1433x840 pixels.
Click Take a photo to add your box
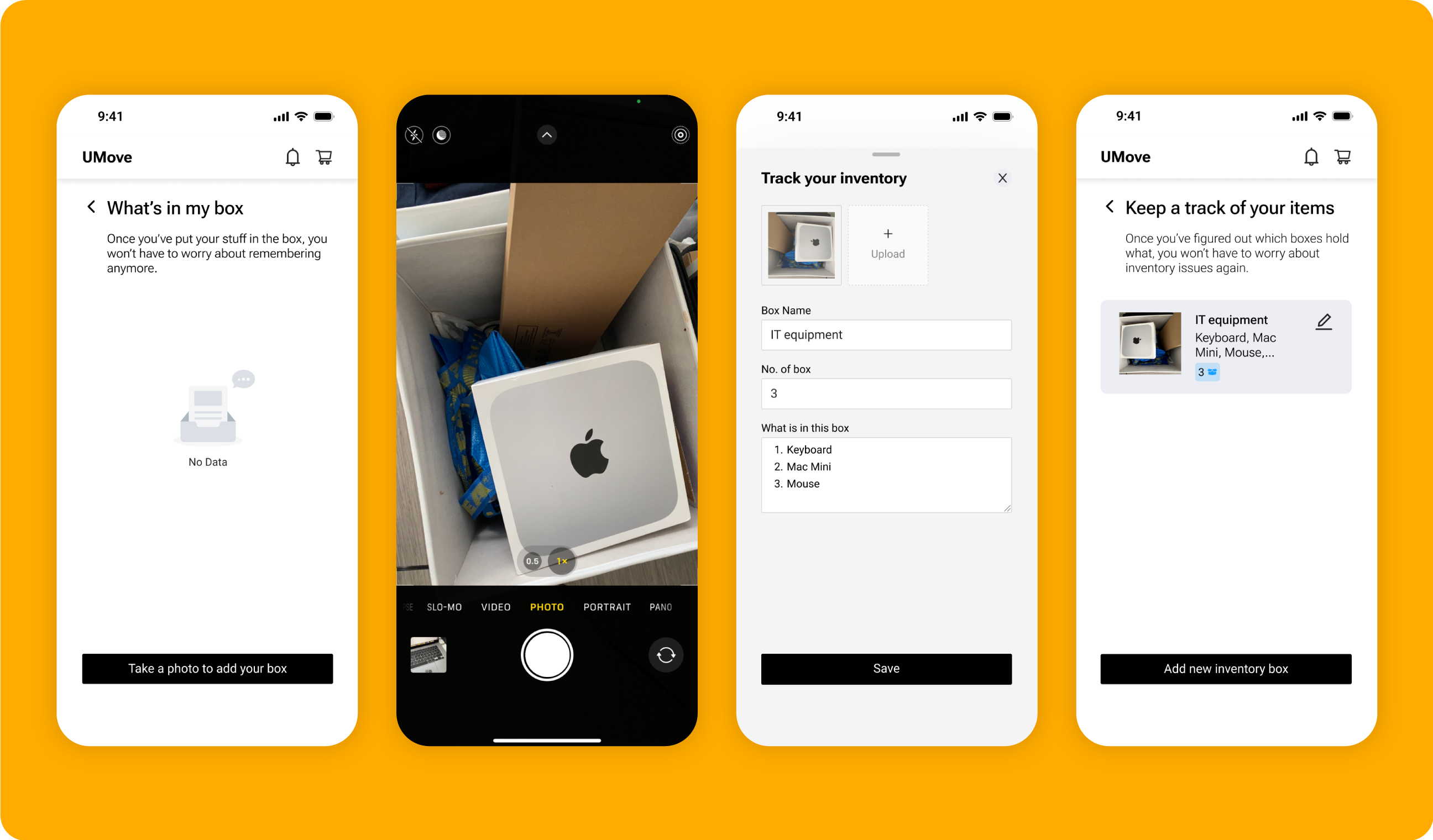207,668
